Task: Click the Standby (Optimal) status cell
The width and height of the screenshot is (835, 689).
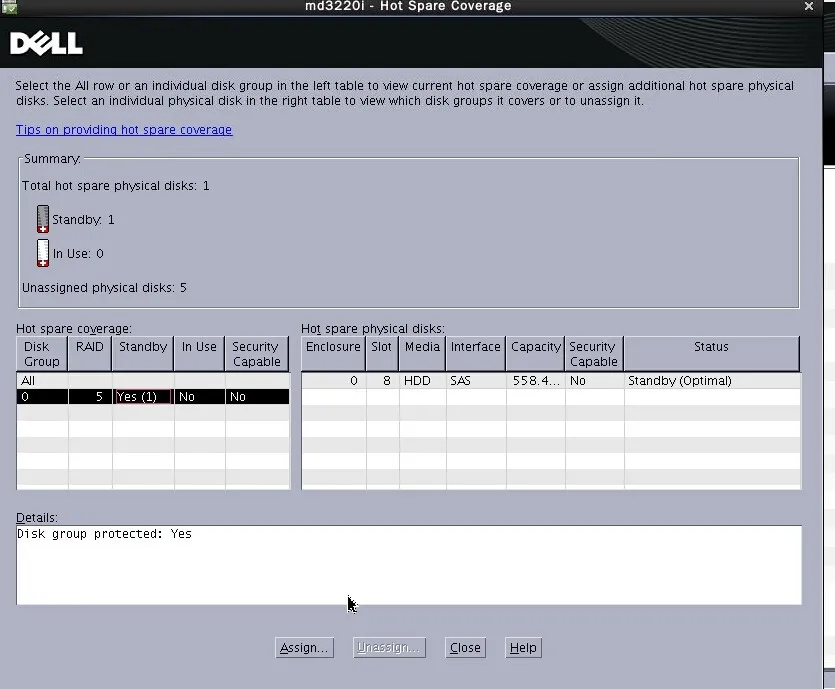Action: click(x=712, y=381)
